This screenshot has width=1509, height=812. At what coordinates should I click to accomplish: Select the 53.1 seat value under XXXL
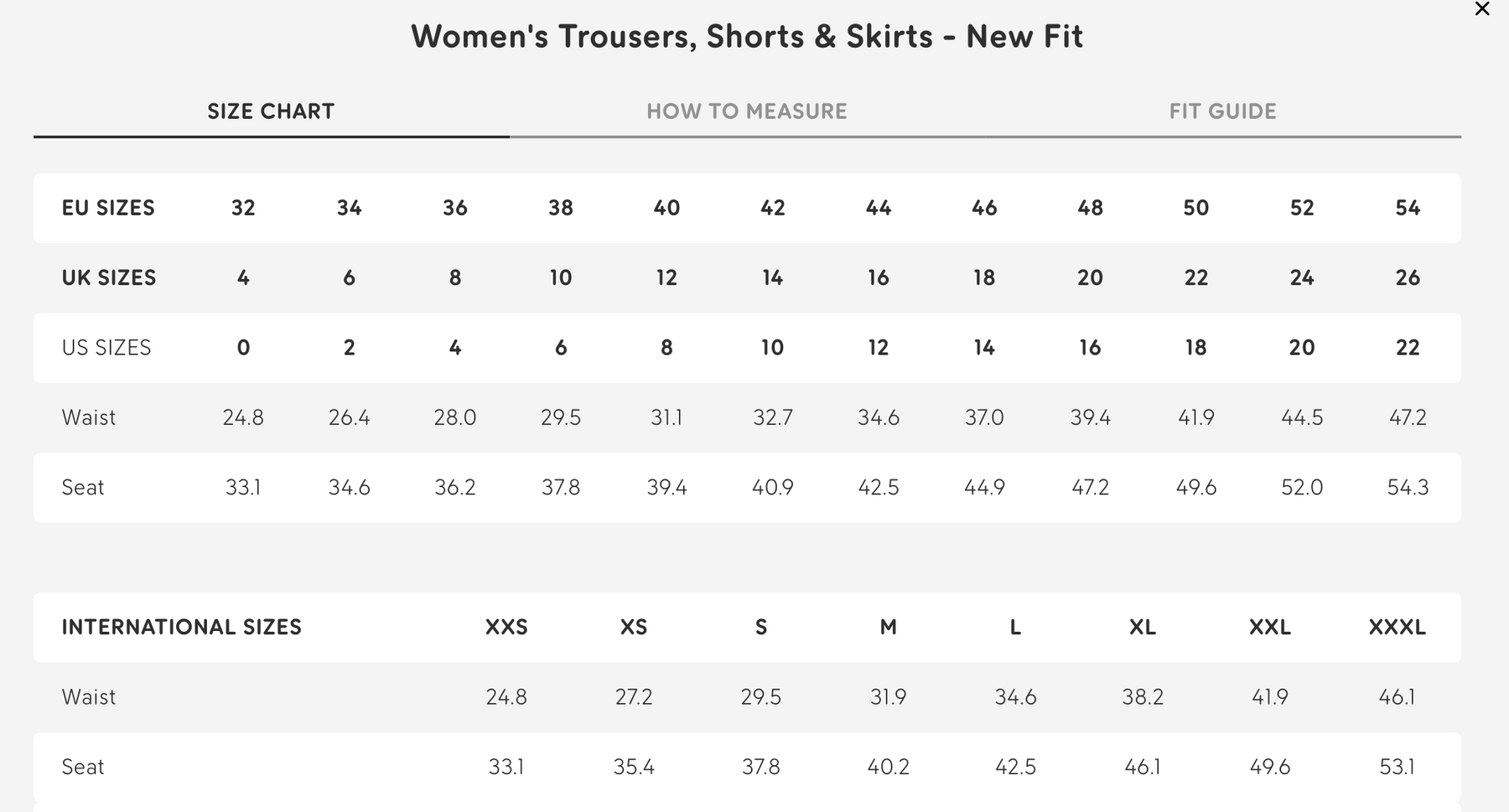[1397, 766]
